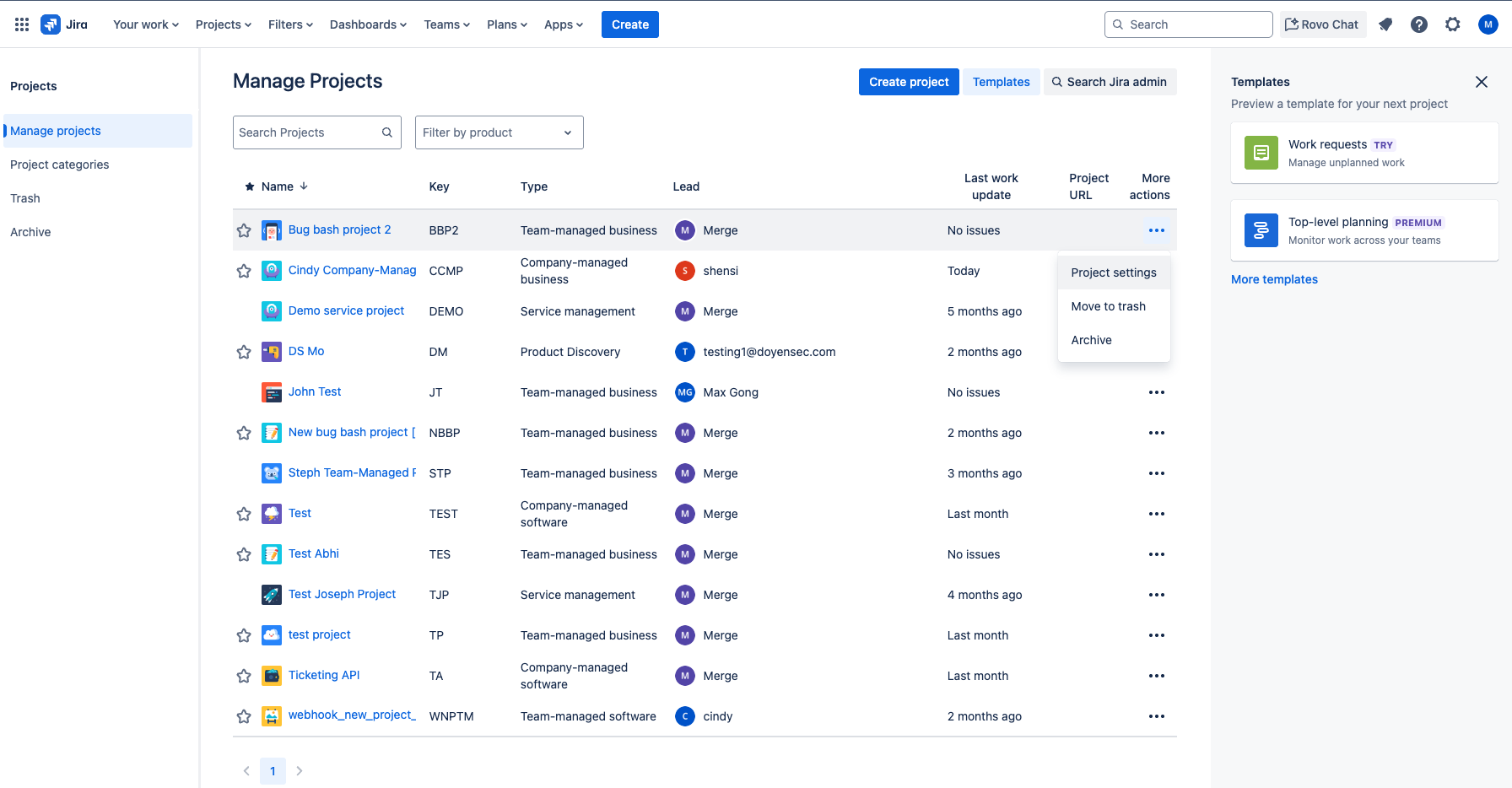Star the Demo service project

coord(244,310)
